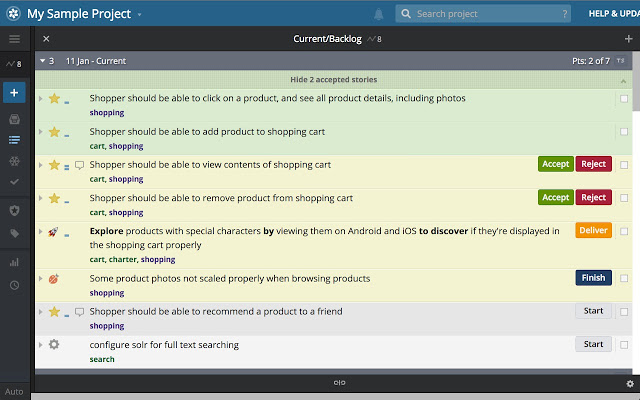Viewport: 640px width, 400px height.
Task: Click the team strength icon beside Pts: 2 of 7
Action: [620, 61]
